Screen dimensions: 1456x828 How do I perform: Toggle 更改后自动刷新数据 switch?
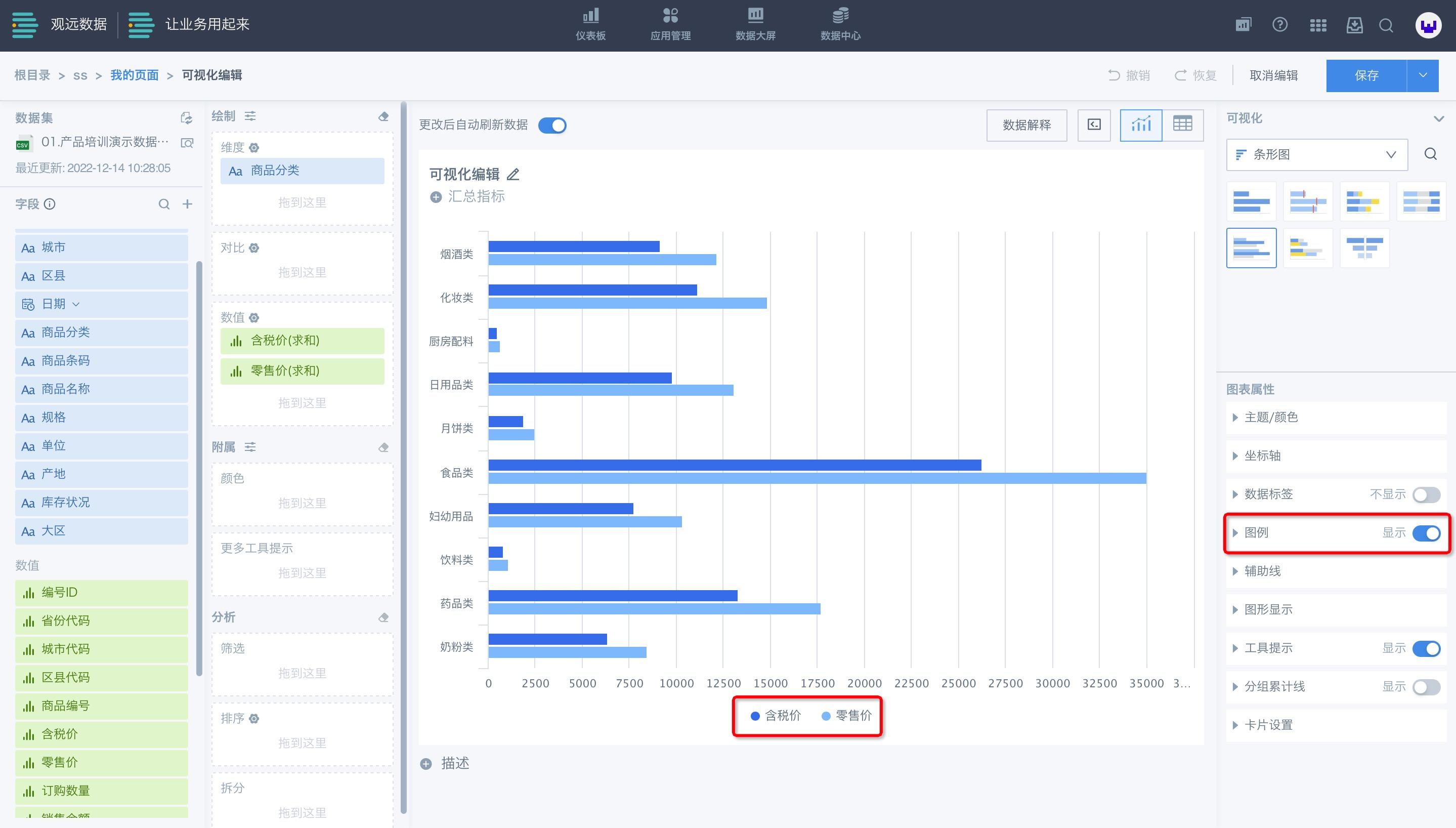552,125
